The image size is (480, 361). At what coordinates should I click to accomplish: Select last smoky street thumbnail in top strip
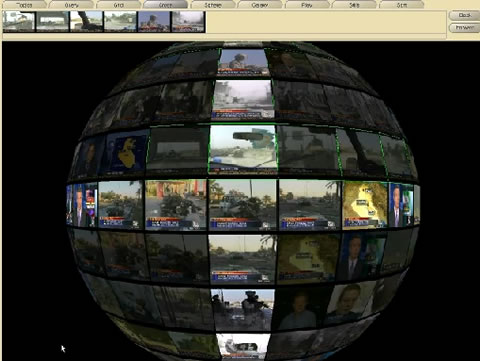pos(188,21)
